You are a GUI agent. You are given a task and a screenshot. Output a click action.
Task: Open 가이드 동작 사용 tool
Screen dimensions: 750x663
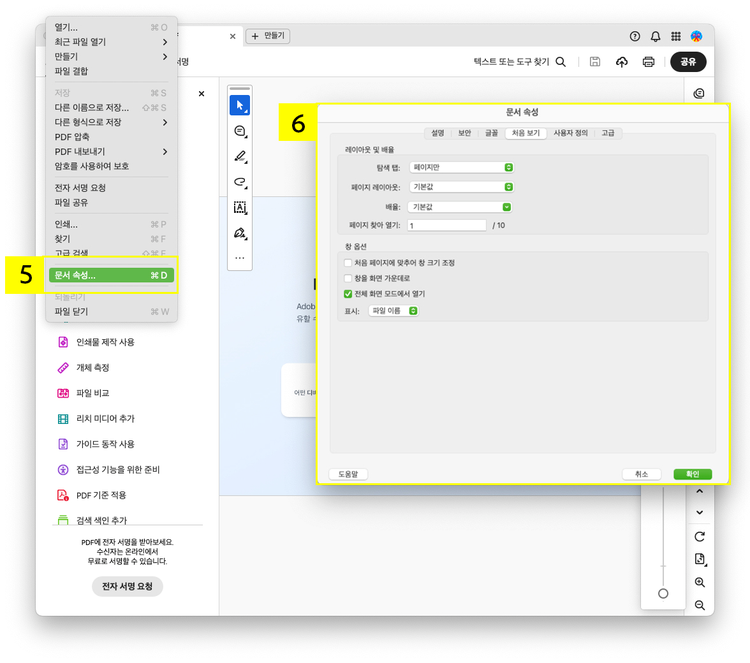[96, 444]
